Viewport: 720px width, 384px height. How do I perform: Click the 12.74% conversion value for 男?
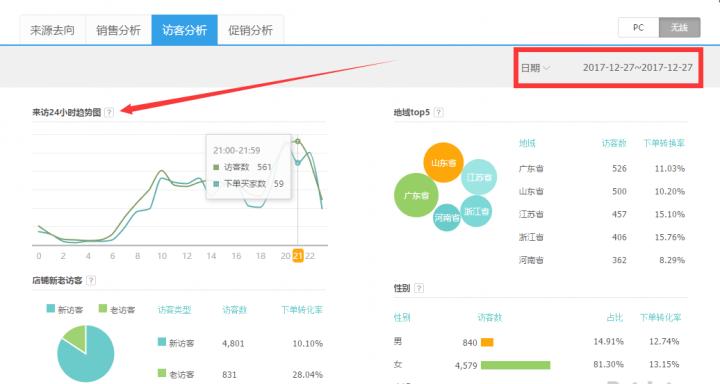(x=664, y=341)
